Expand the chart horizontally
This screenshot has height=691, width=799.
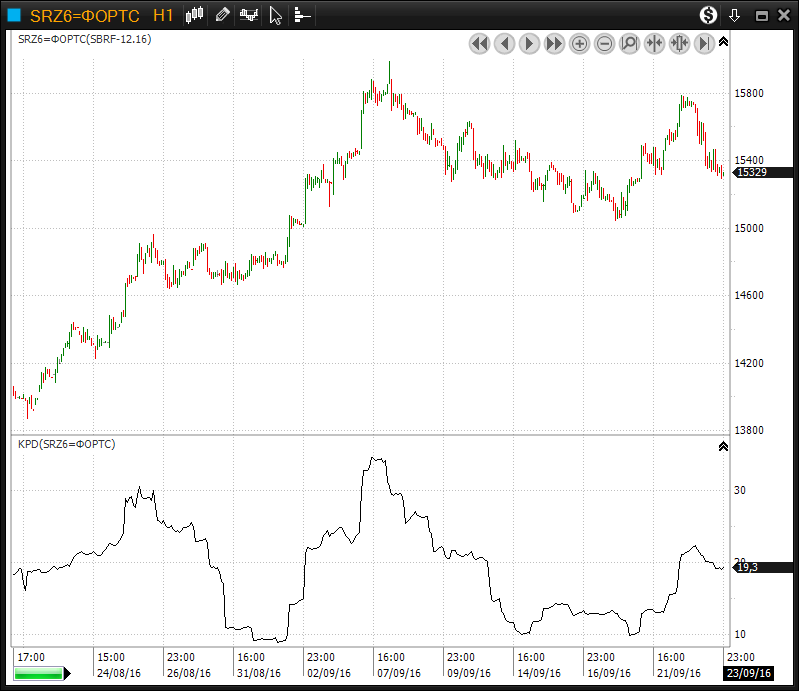coord(679,44)
